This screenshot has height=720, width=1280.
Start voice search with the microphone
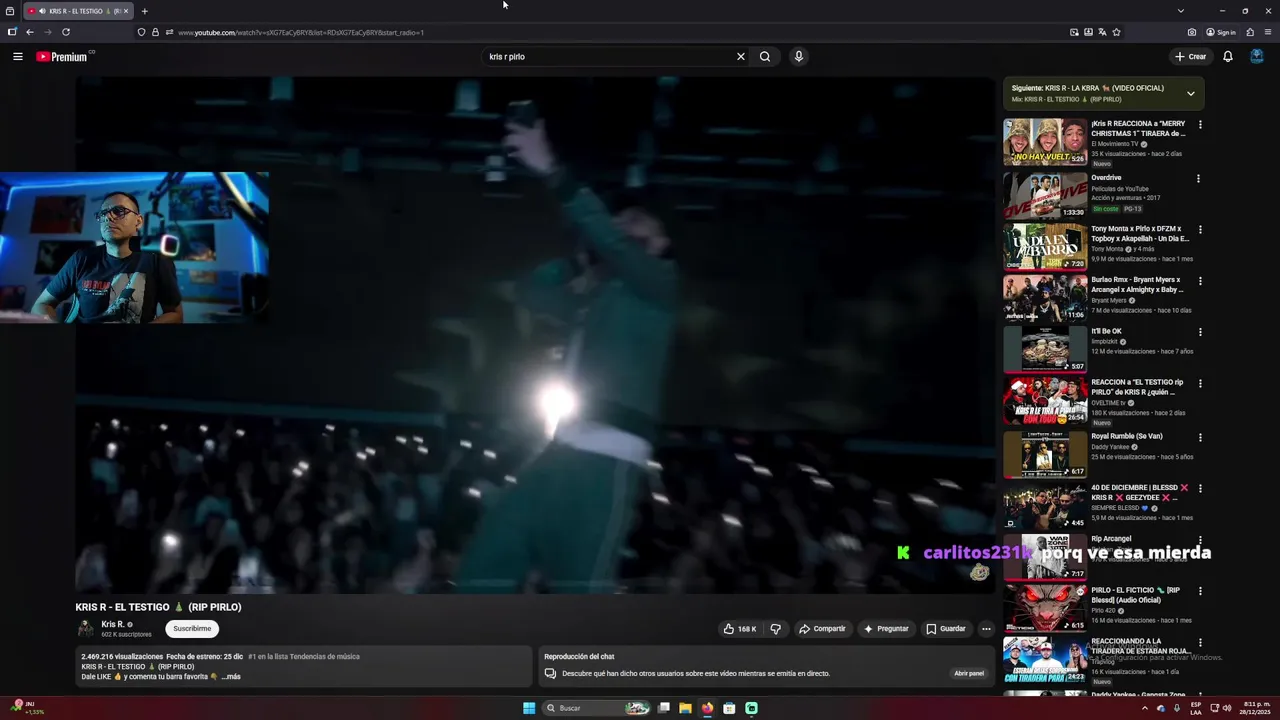coord(798,57)
